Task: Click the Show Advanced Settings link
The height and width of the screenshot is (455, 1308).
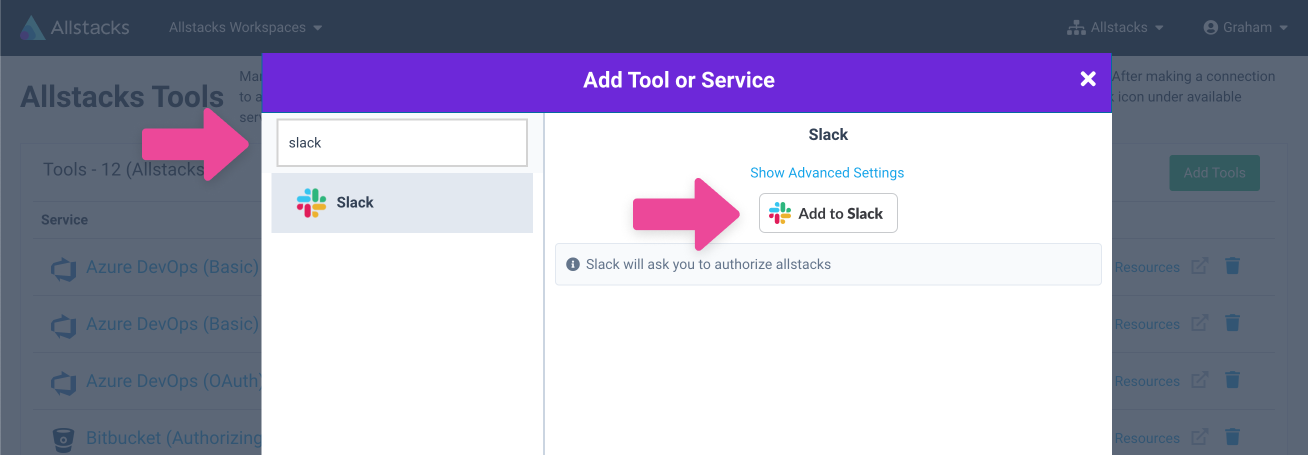Action: click(x=827, y=173)
